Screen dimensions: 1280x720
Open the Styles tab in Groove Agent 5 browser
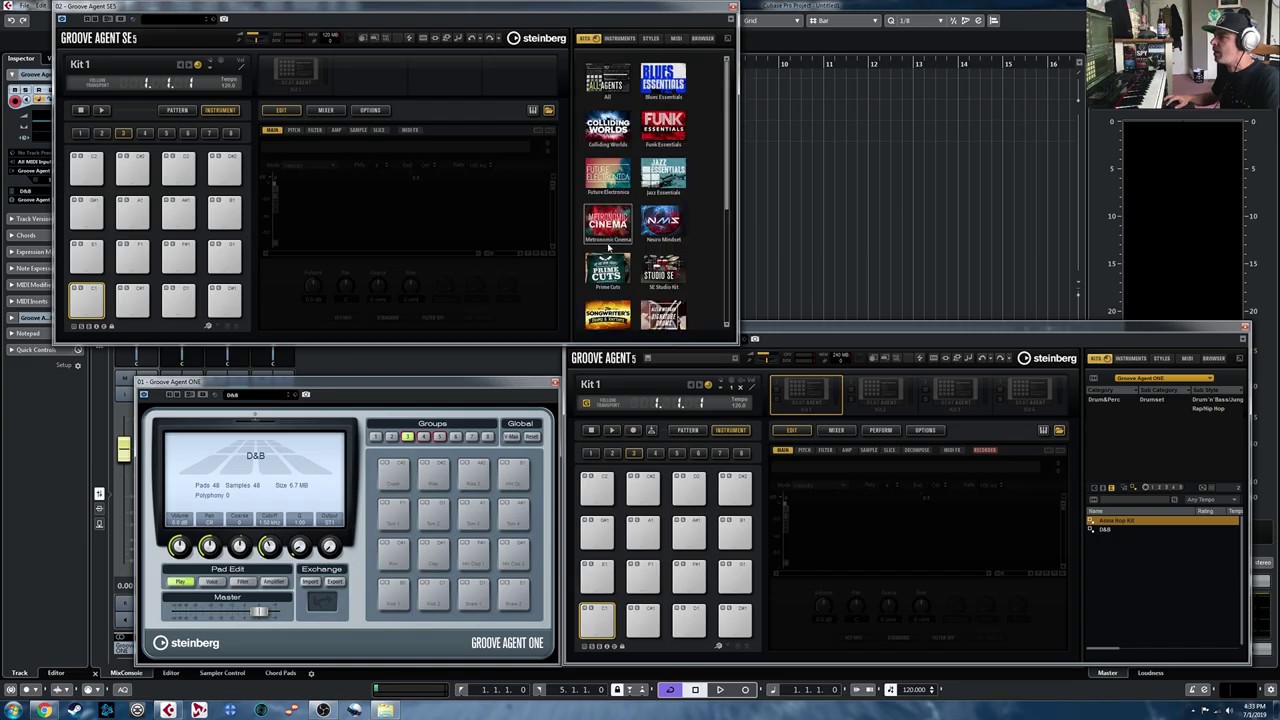point(1161,358)
